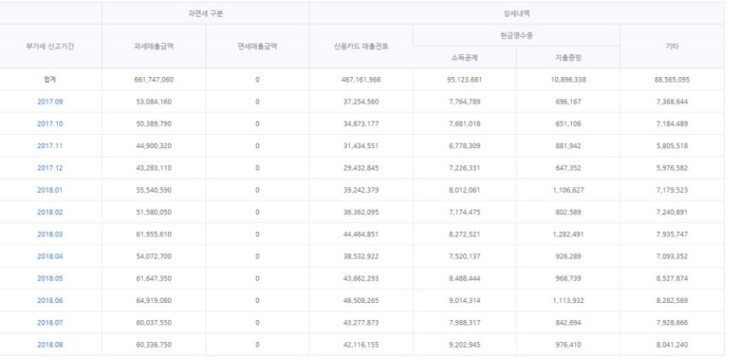Select cell value 926,289
The height and width of the screenshot is (360, 740).
[x=568, y=257]
